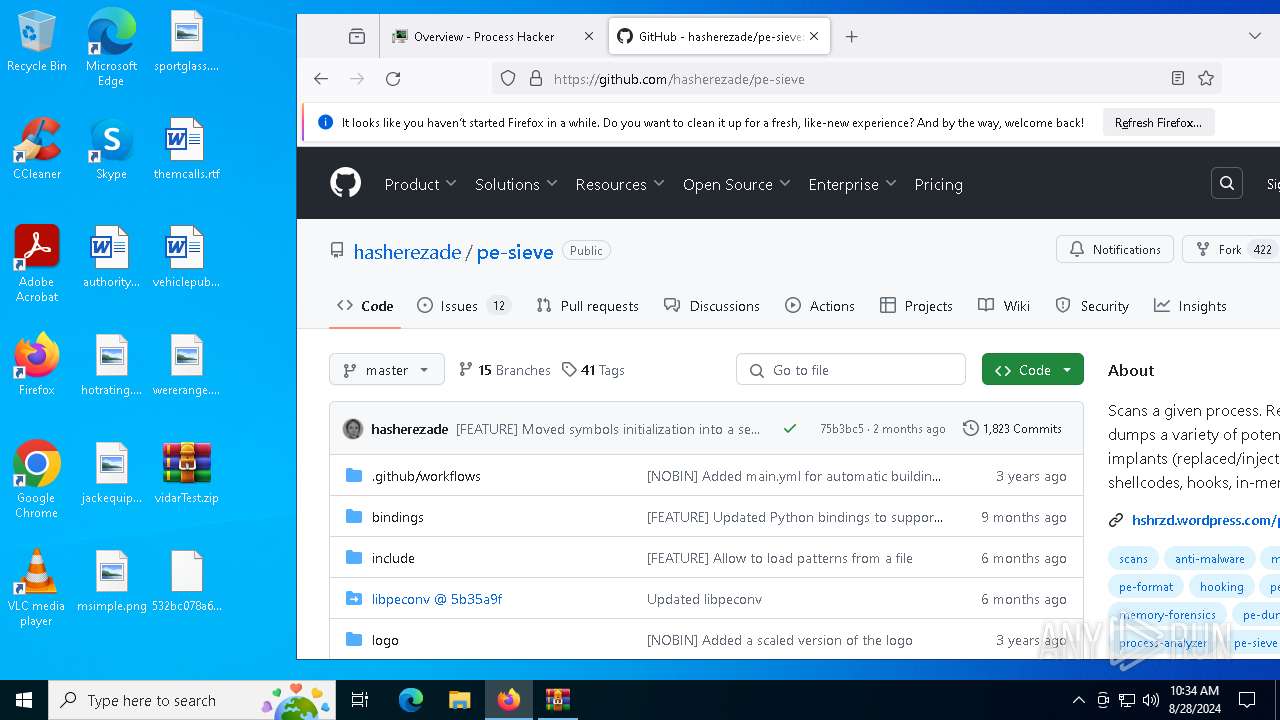This screenshot has width=1280, height=720.
Task: Select the vidarTest.zip archive icon
Action: (x=187, y=473)
